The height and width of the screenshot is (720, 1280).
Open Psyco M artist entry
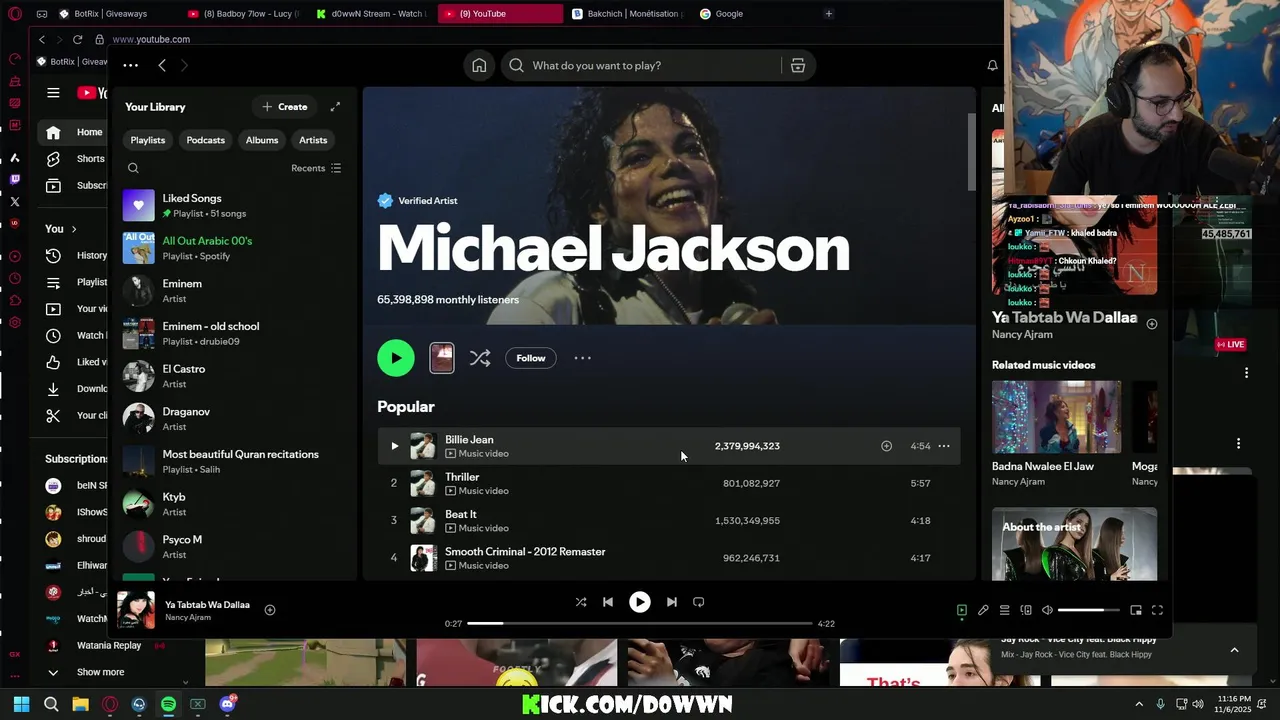click(x=234, y=547)
